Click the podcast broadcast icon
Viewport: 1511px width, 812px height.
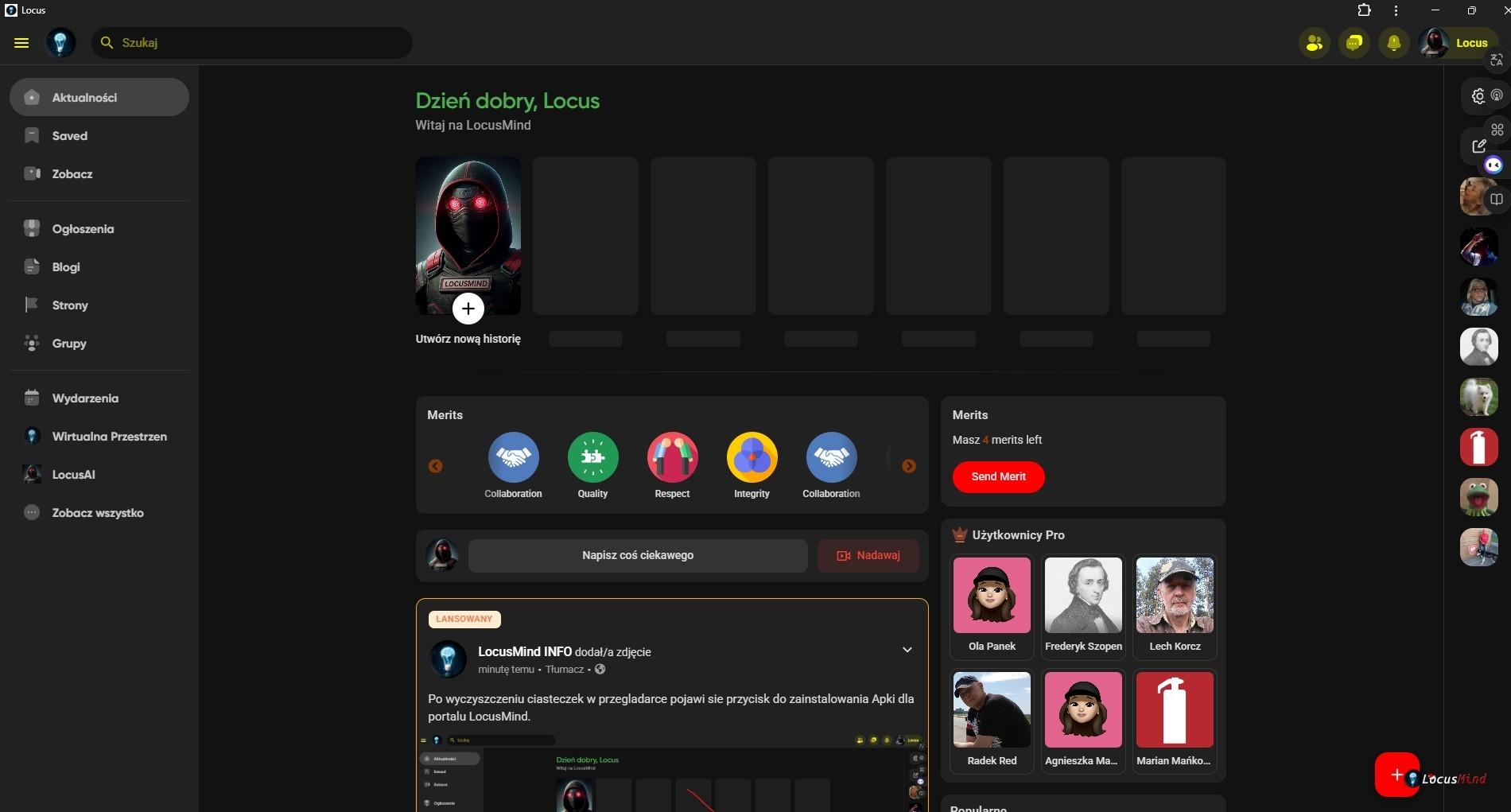click(x=1497, y=95)
